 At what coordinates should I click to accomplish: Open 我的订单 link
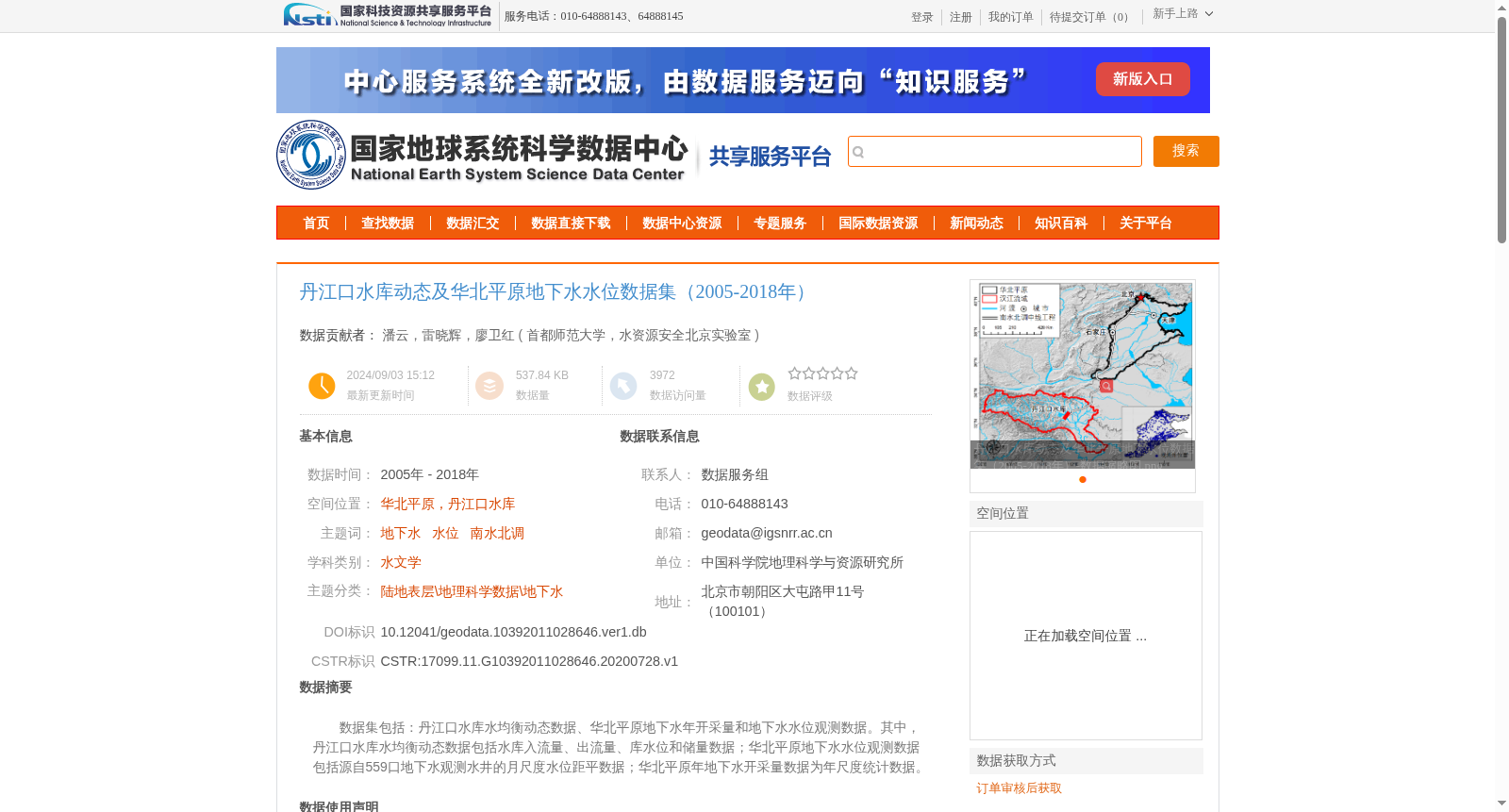[1011, 17]
